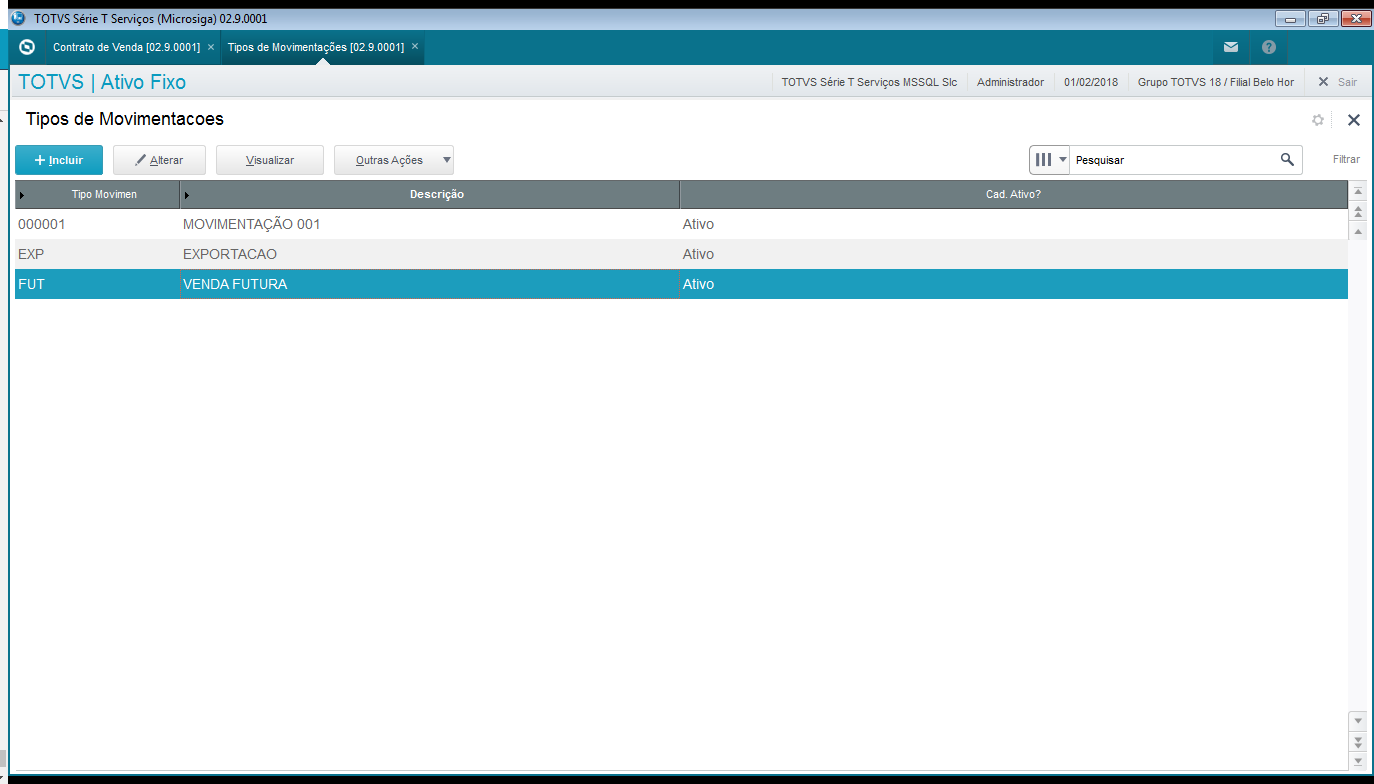Click the Visualizar button

point(270,160)
